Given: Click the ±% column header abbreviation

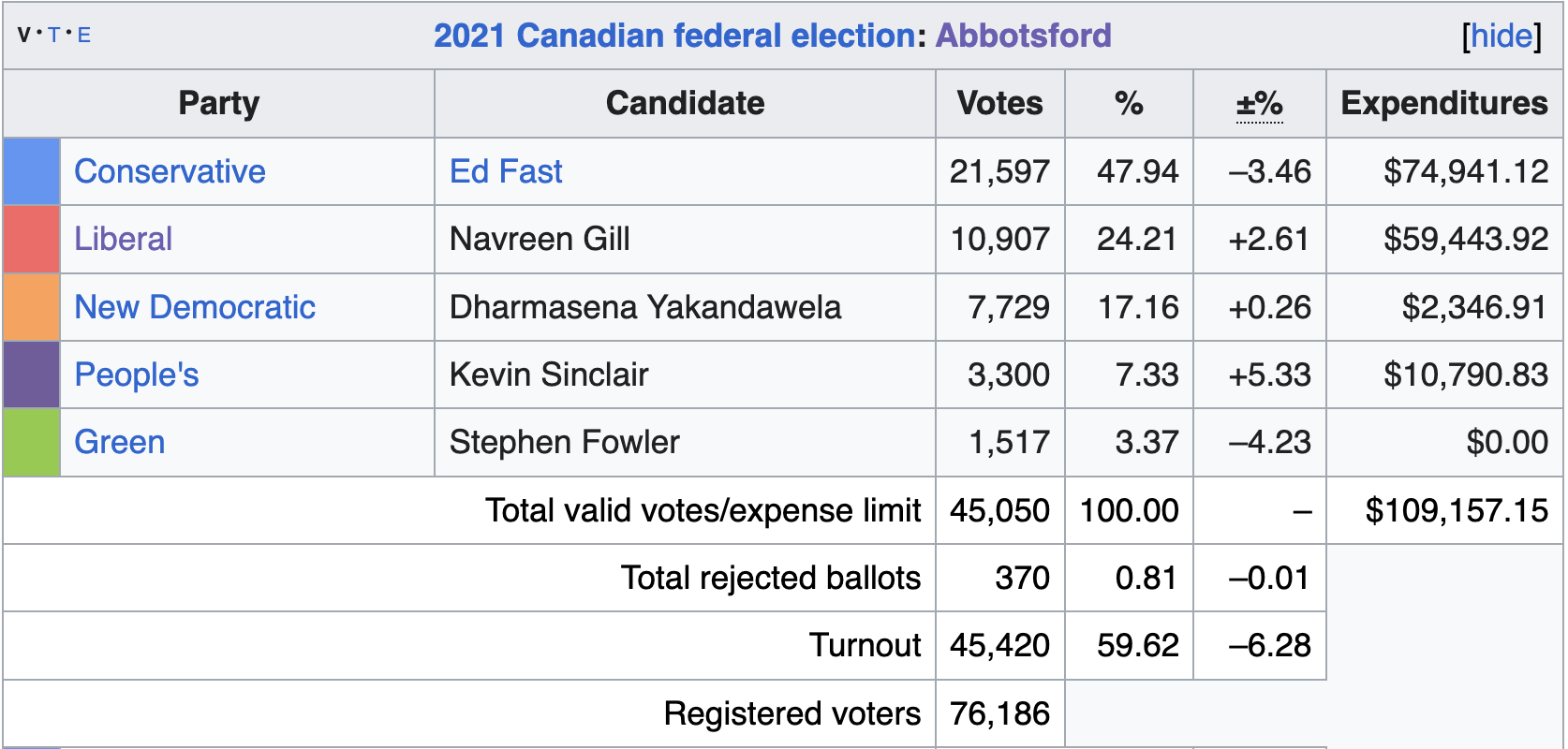Looking at the screenshot, I should point(1259,103).
